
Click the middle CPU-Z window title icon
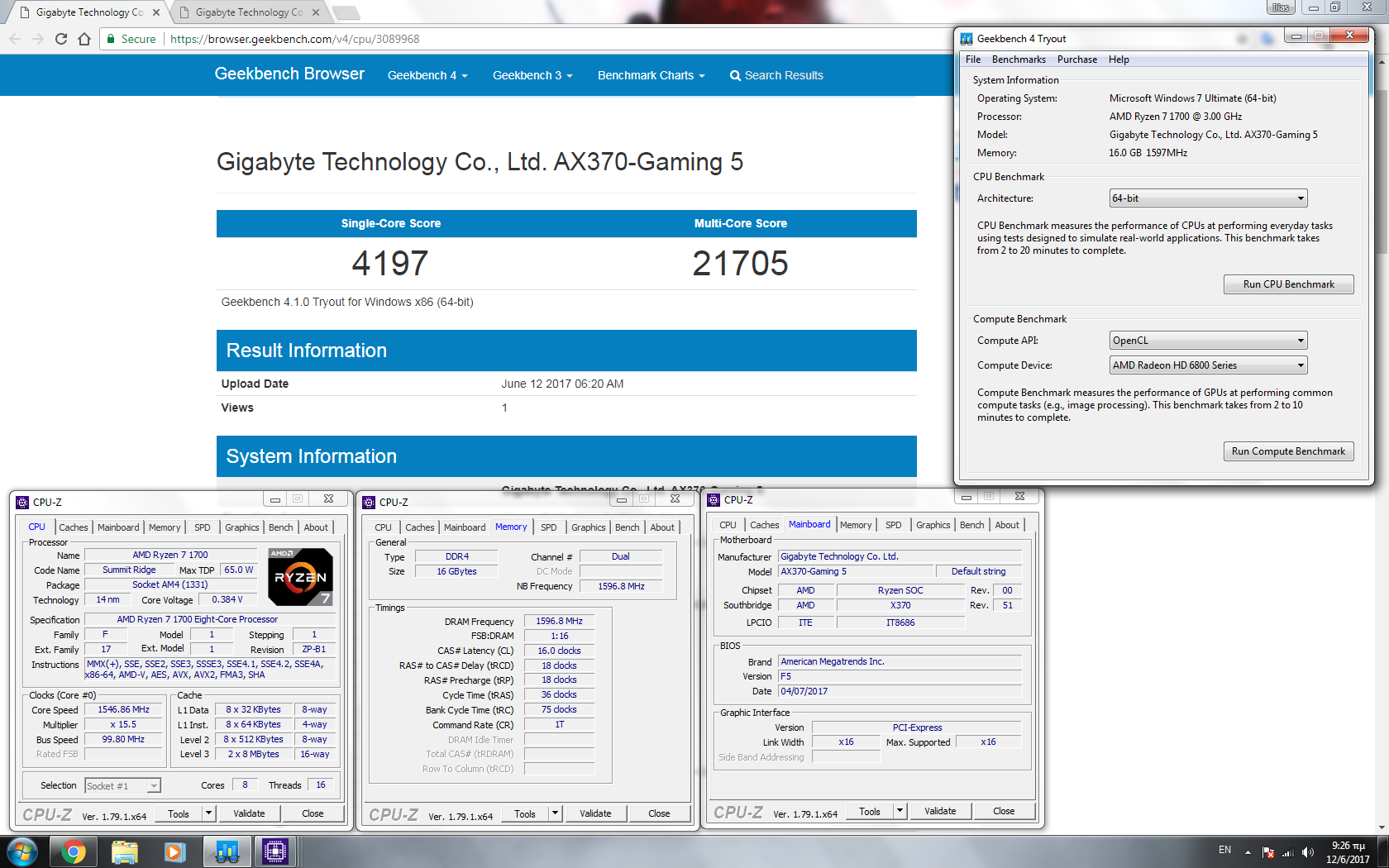(x=369, y=503)
